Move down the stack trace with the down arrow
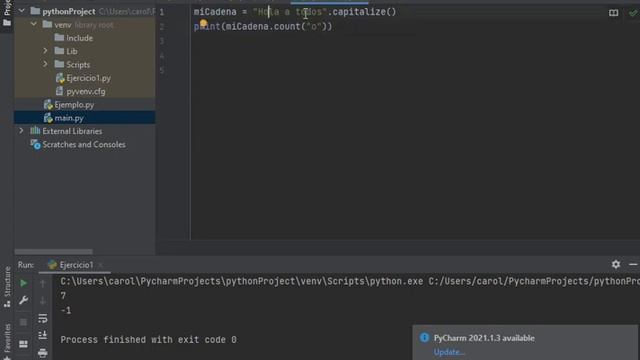Image resolution: width=640 pixels, height=360 pixels. pyautogui.click(x=42, y=301)
